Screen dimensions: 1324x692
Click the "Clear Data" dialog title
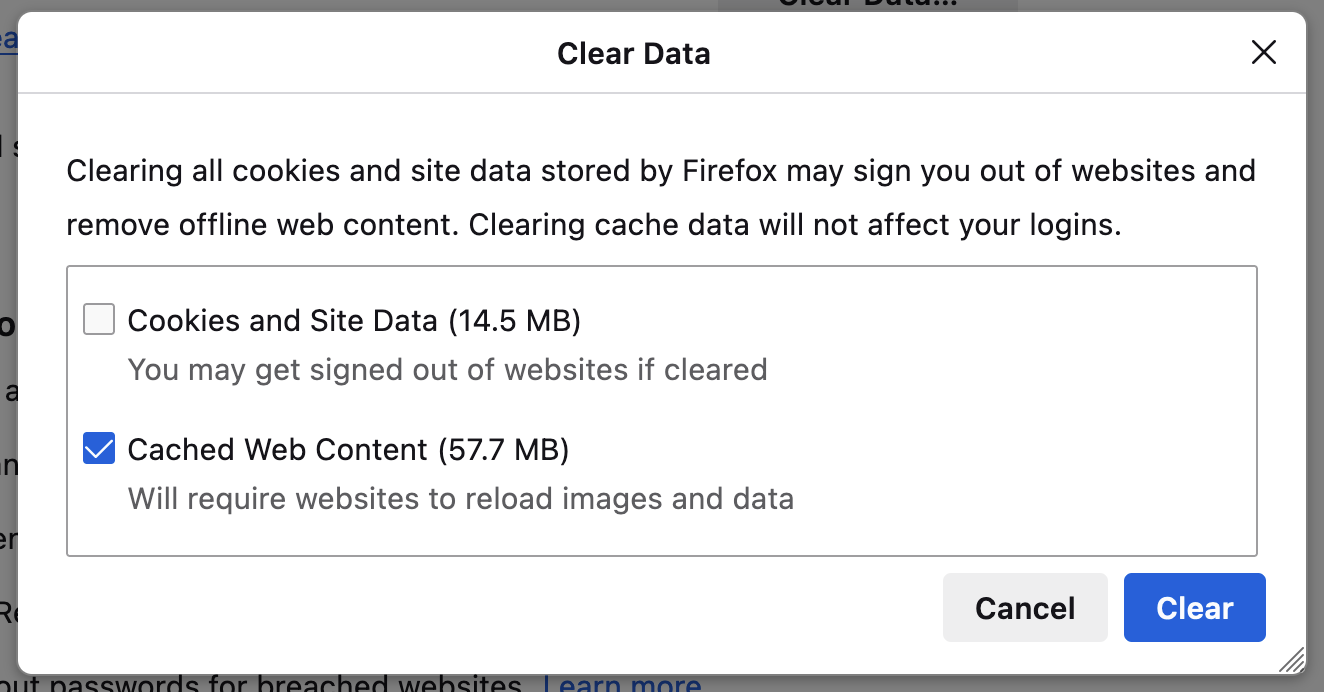pos(634,53)
